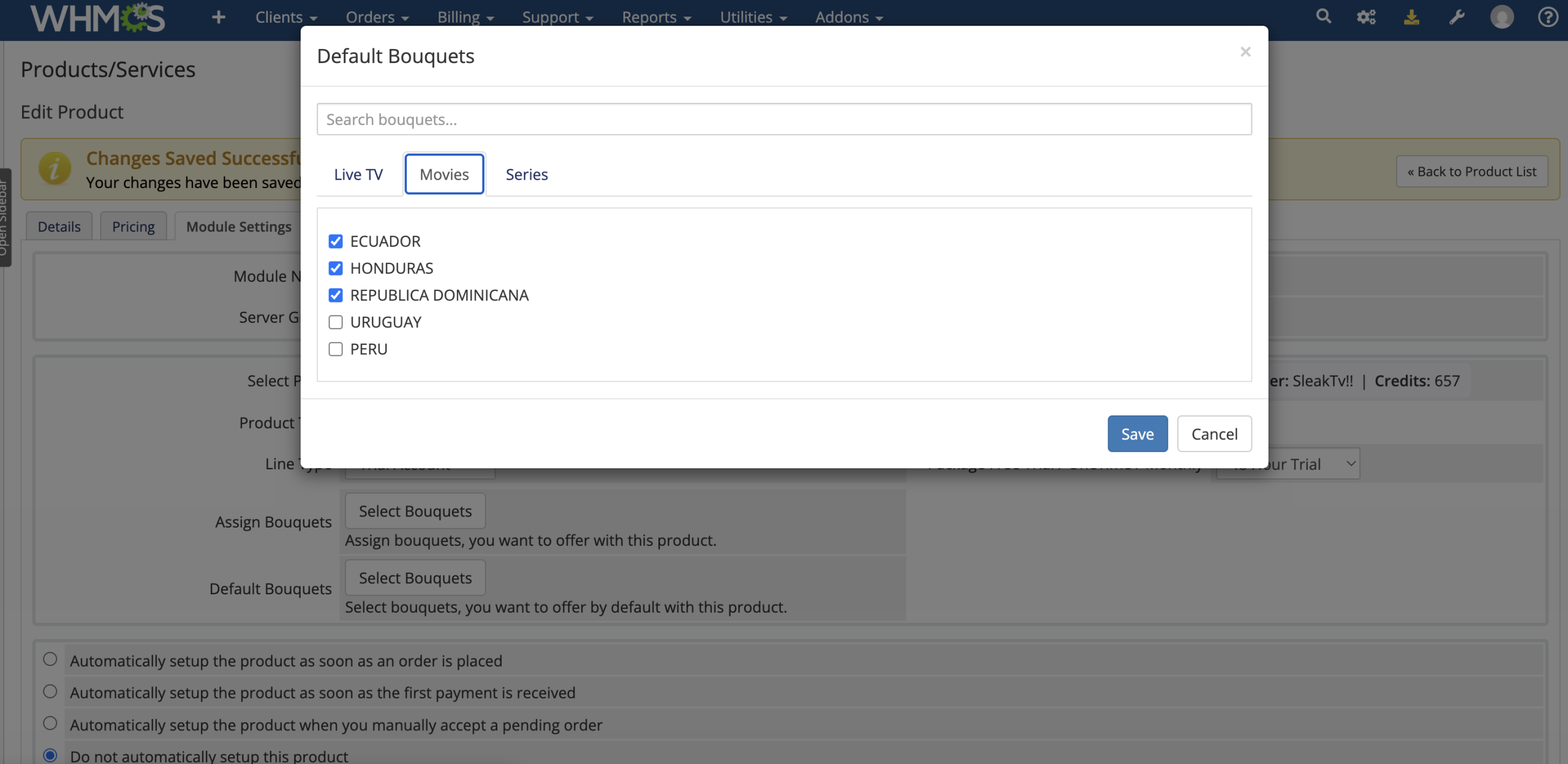Open the plus quick-add menu
The image size is (1568, 764).
[x=218, y=17]
